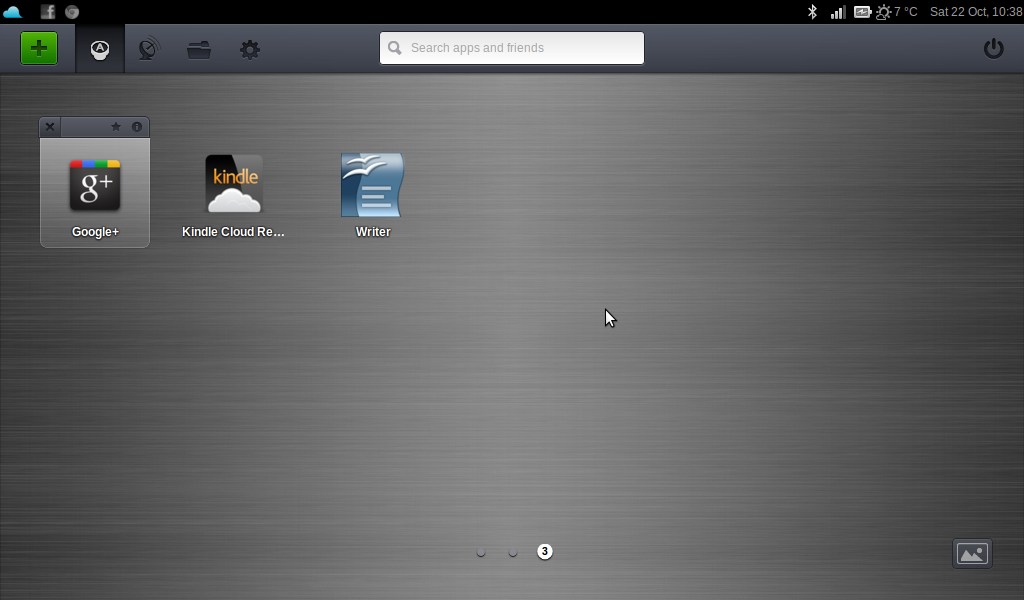Toggle the favorite star on Google+ tile

[x=116, y=127]
